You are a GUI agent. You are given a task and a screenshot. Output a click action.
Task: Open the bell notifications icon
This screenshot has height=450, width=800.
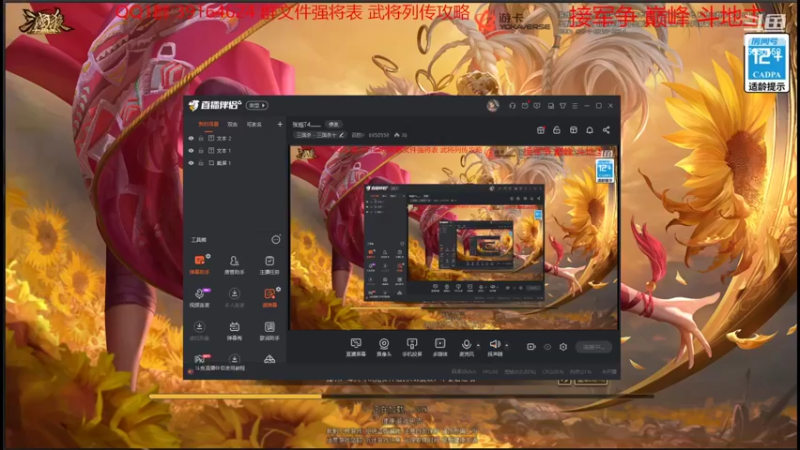590,130
